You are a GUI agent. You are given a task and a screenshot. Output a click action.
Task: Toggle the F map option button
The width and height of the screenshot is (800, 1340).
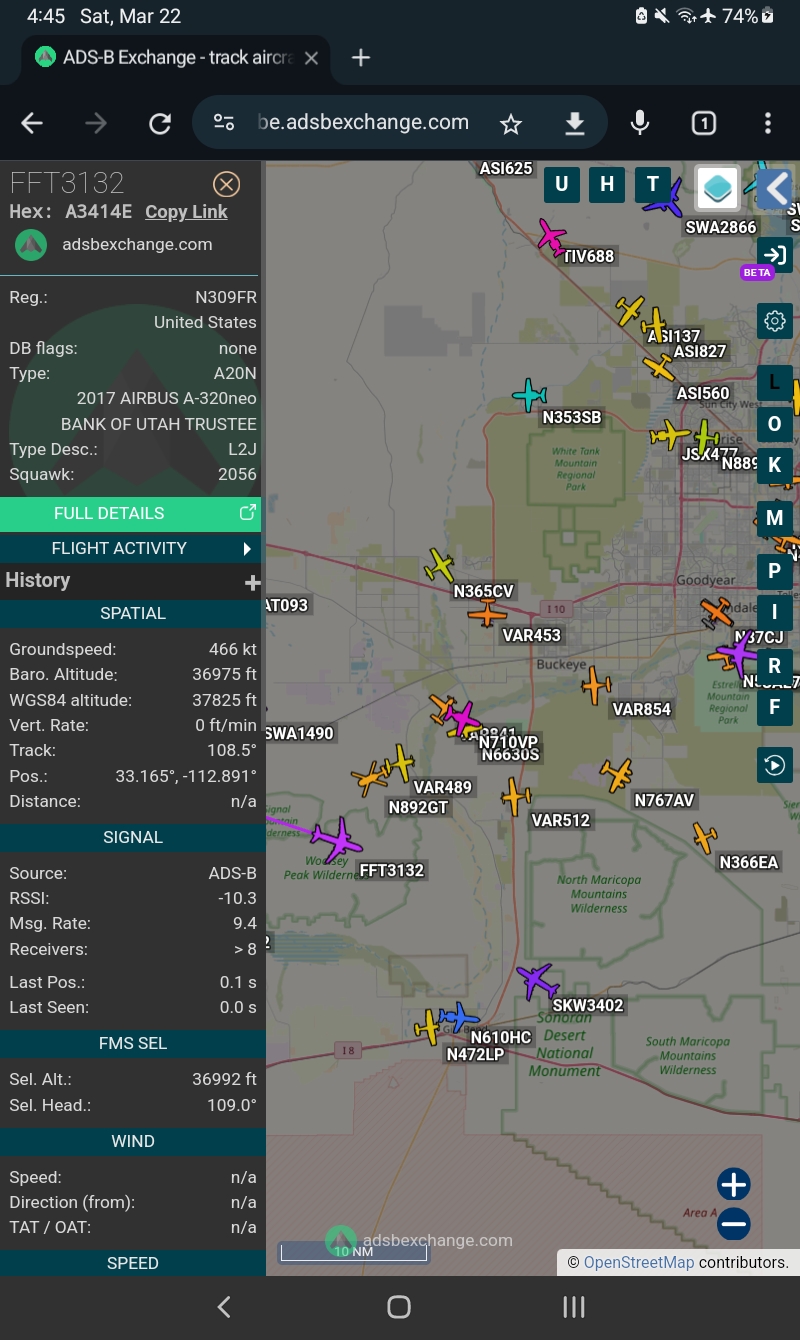click(775, 708)
